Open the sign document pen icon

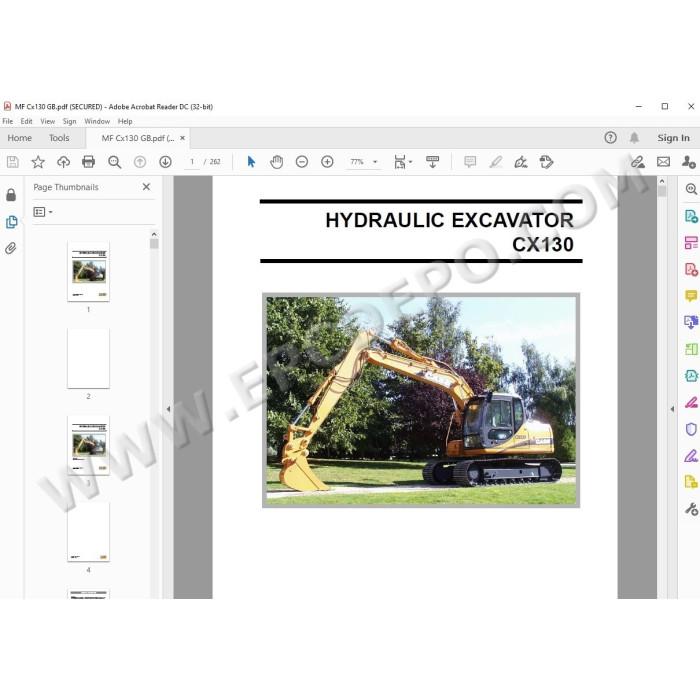(x=521, y=162)
